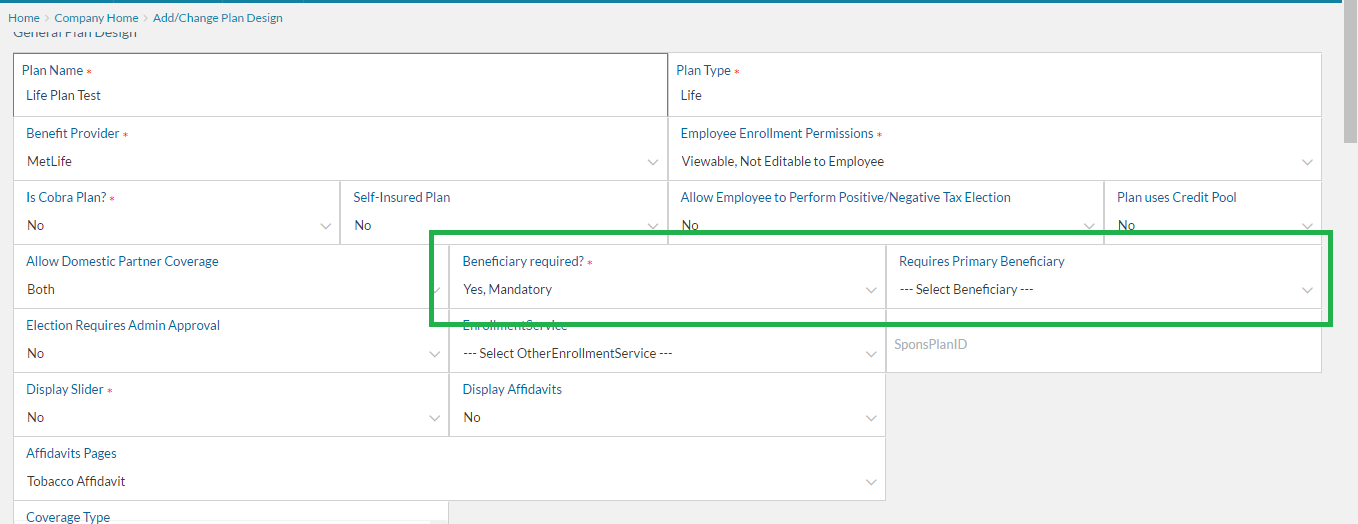Click the Add/Change Plan Design breadcrumb

(x=217, y=18)
